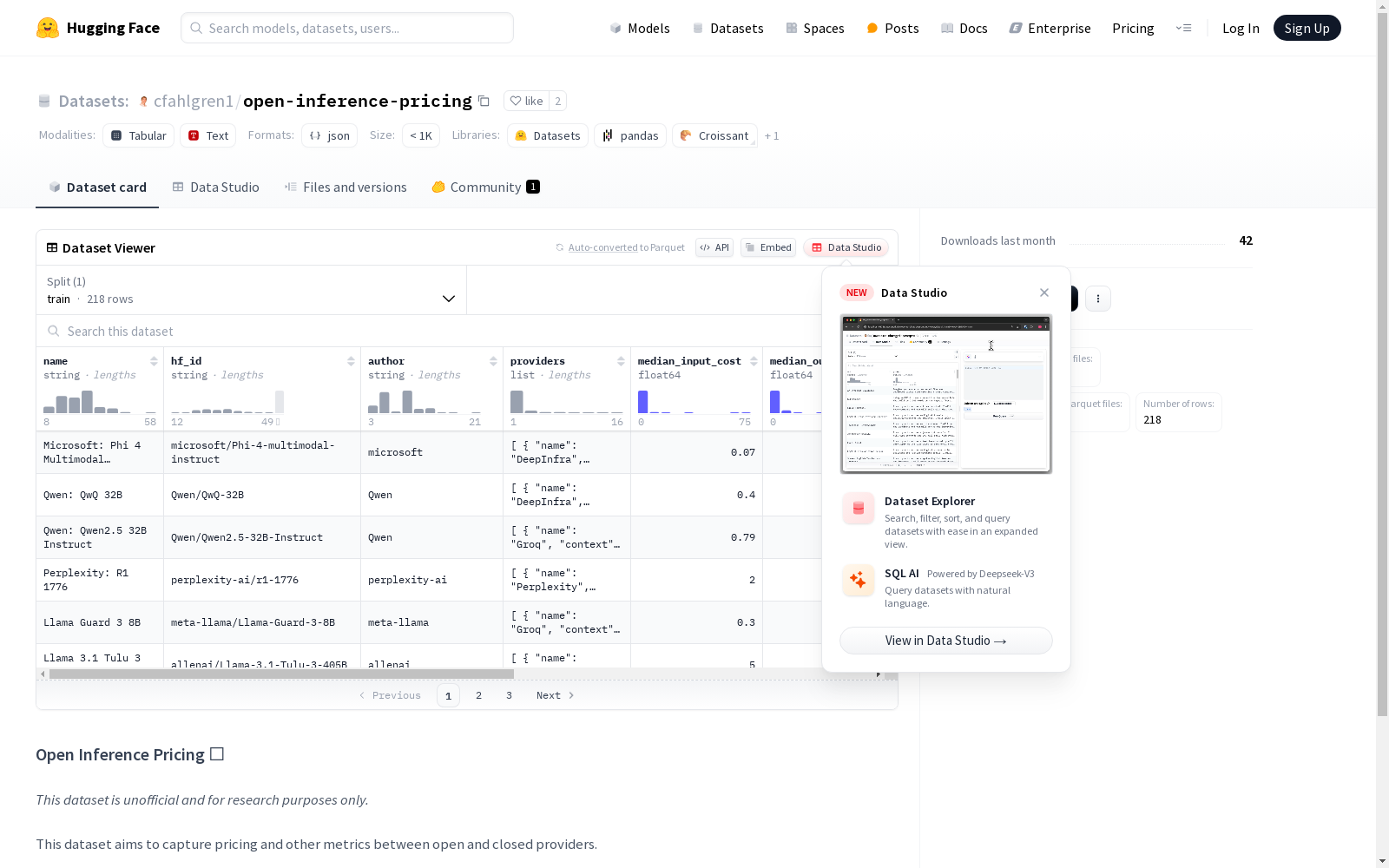Copy the dataset name with the copy icon

coord(484,101)
